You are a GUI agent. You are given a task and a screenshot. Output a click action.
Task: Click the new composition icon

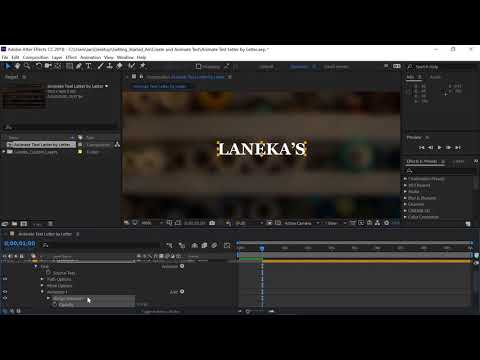pos(24,224)
